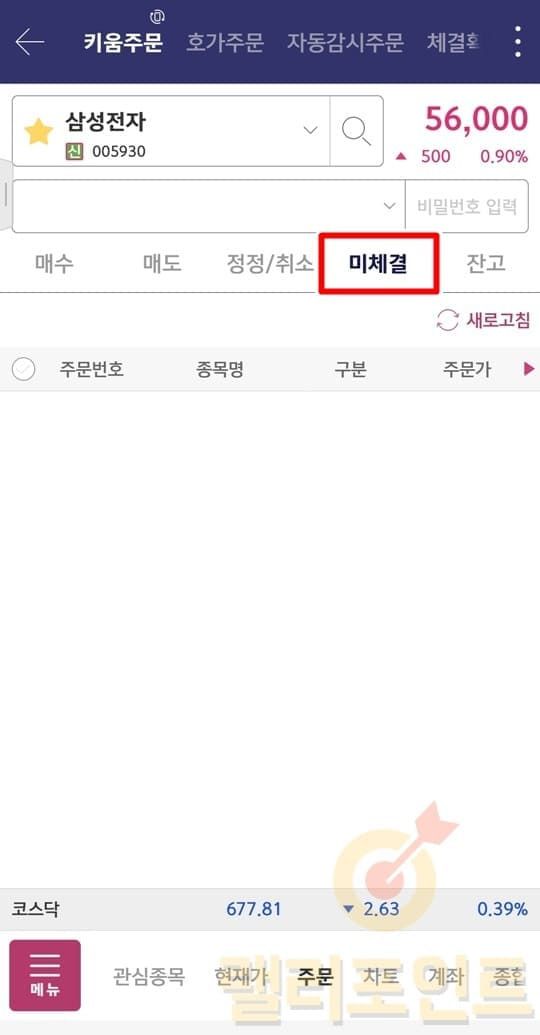The image size is (540, 1035).
Task: Open the three-dot more options menu
Action: click(x=518, y=42)
